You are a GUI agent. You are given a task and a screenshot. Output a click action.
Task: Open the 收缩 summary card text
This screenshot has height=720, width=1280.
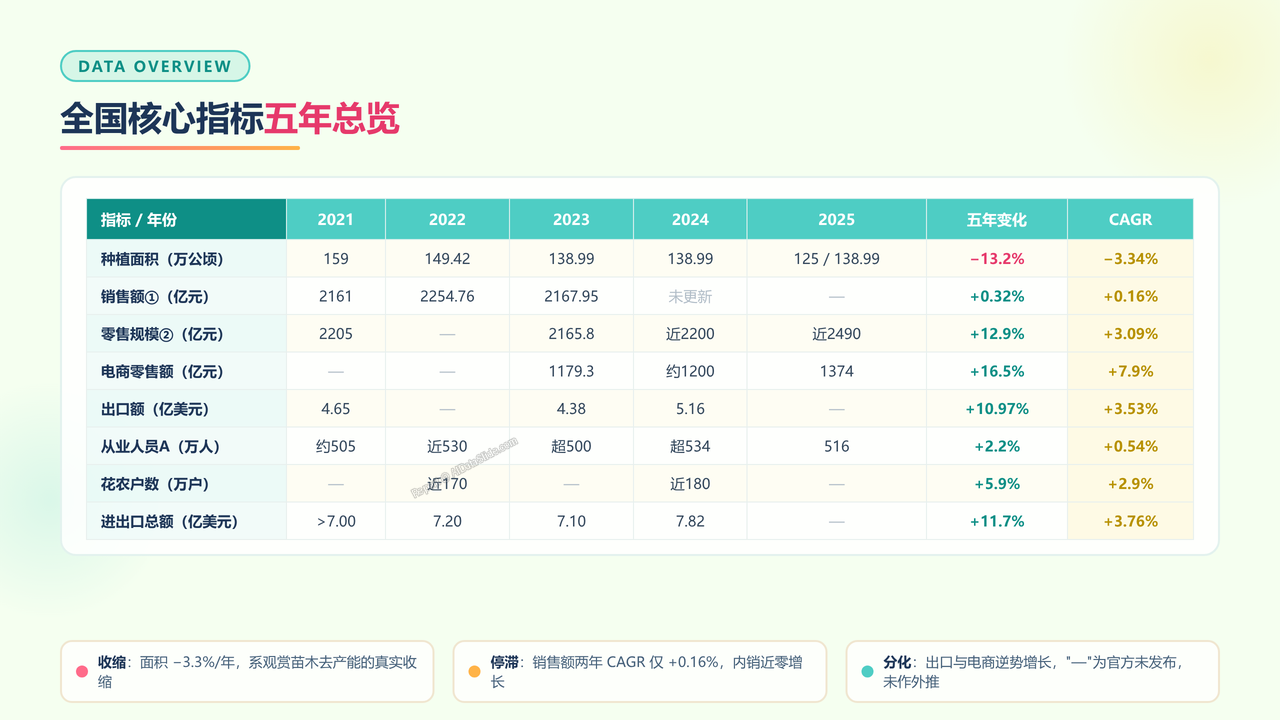[x=257, y=672]
